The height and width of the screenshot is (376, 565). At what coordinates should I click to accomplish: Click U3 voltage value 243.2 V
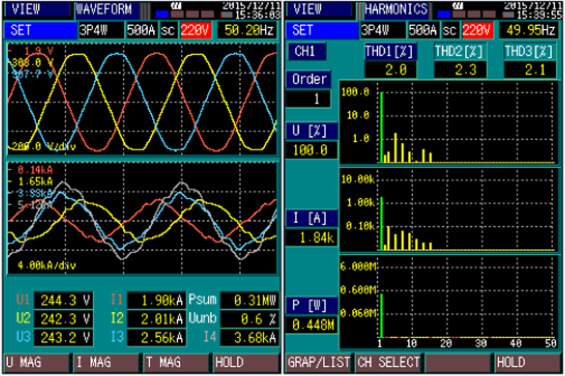[x=63, y=338]
